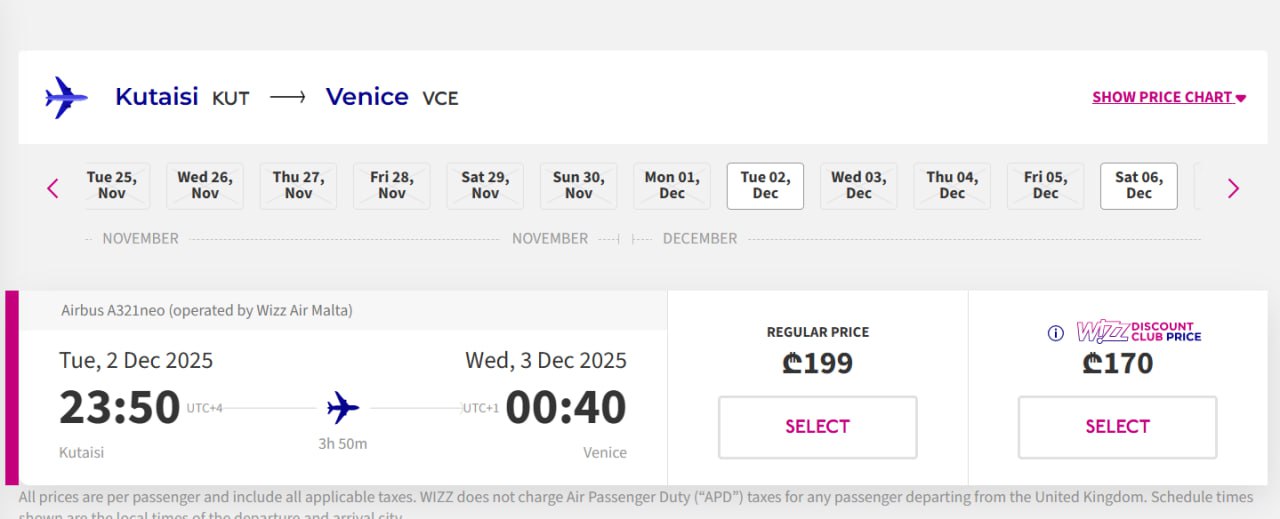This screenshot has height=519, width=1280.
Task: Select the Discount Club £170 fare
Action: click(x=1117, y=427)
